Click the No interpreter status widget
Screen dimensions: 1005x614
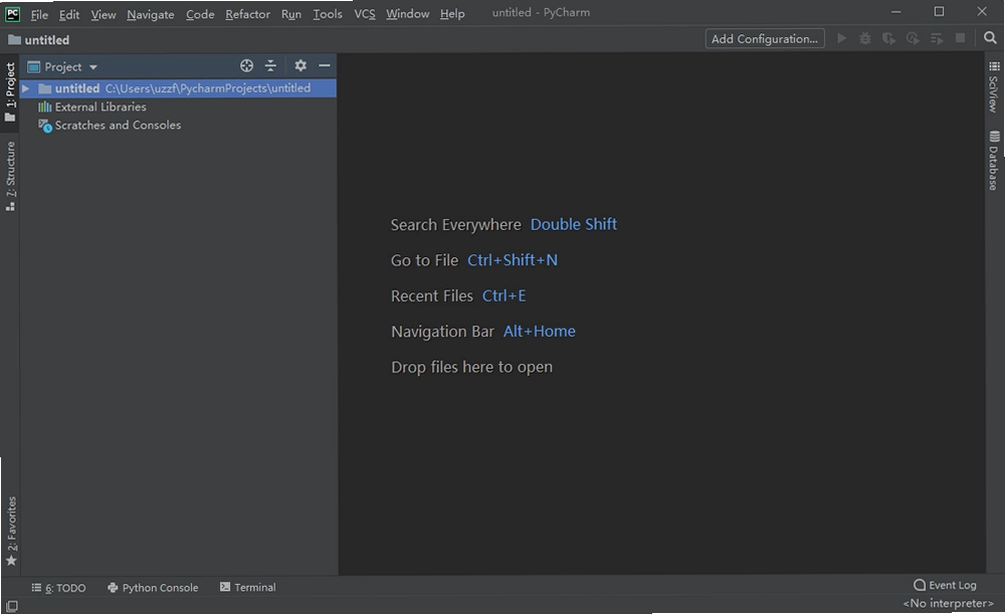948,603
